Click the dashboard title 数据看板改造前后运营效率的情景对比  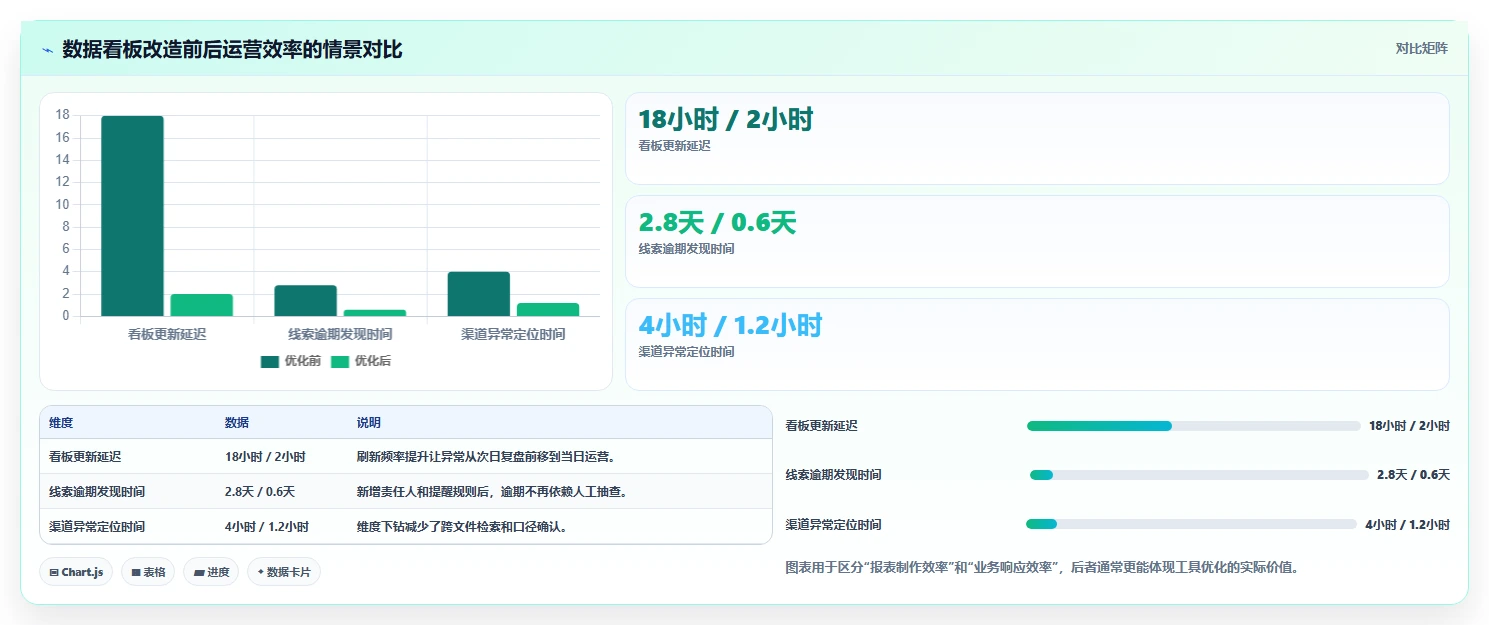[233, 50]
